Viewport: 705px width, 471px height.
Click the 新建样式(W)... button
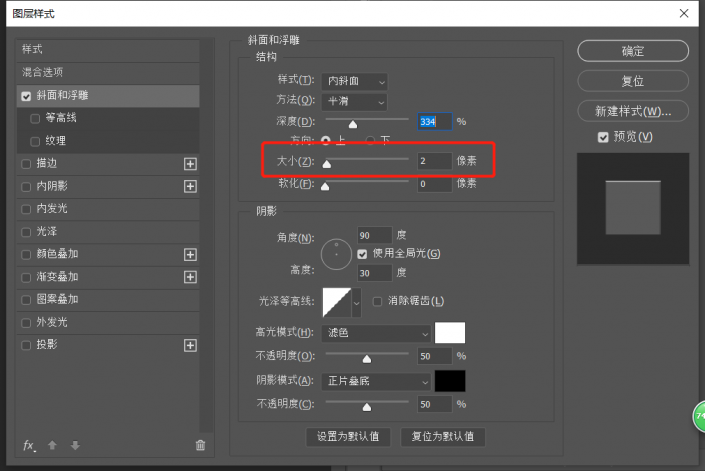click(633, 111)
